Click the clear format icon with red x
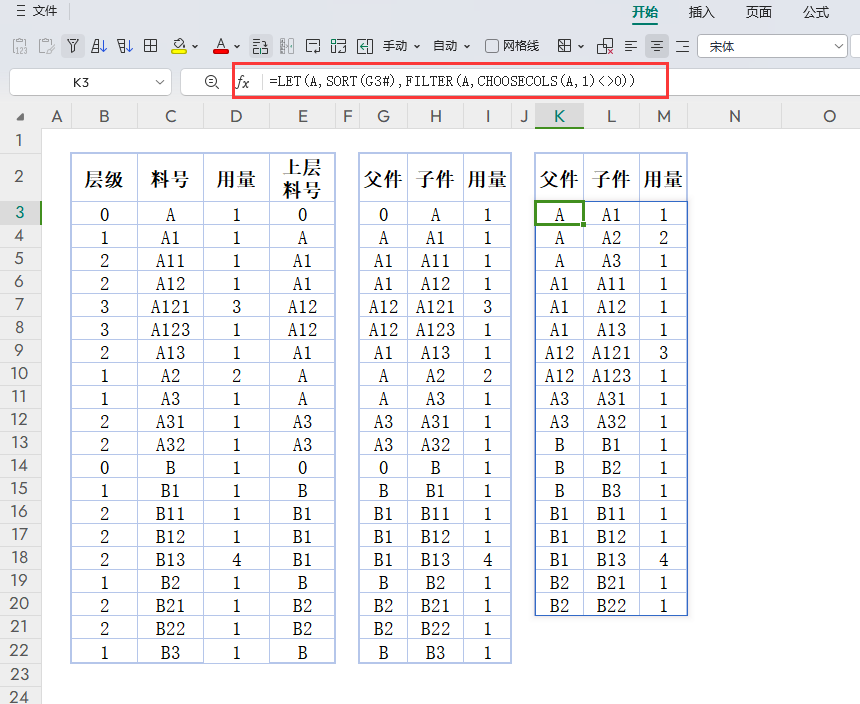This screenshot has height=704, width=860. coord(605,46)
